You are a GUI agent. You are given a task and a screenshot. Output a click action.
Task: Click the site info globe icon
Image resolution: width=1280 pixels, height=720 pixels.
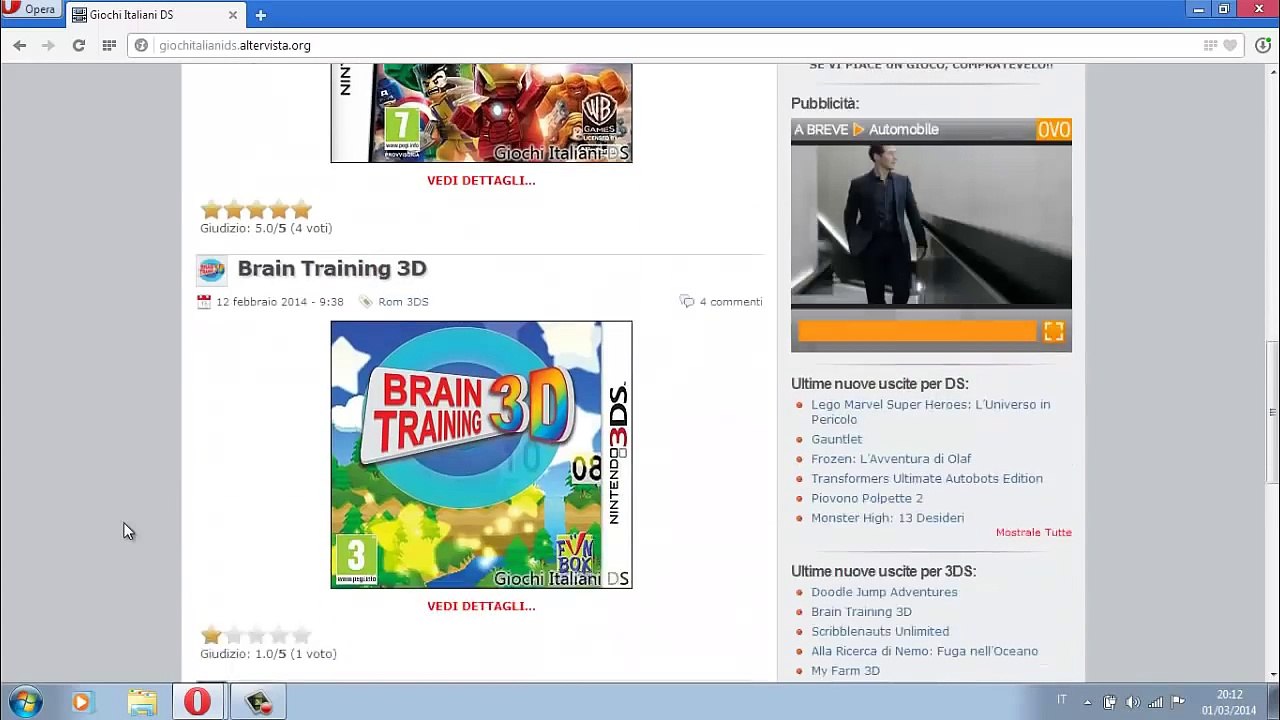click(141, 45)
